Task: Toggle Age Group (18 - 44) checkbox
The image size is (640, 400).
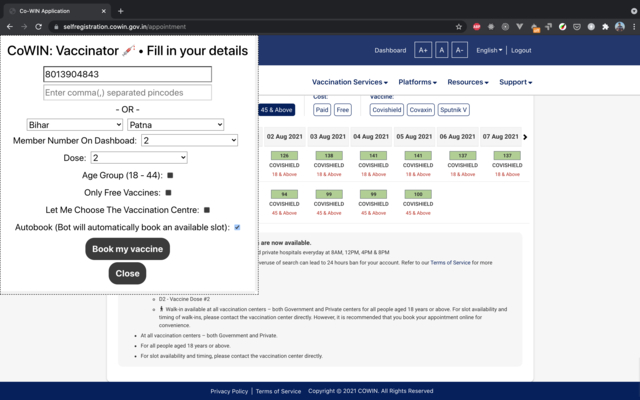Action: [170, 175]
